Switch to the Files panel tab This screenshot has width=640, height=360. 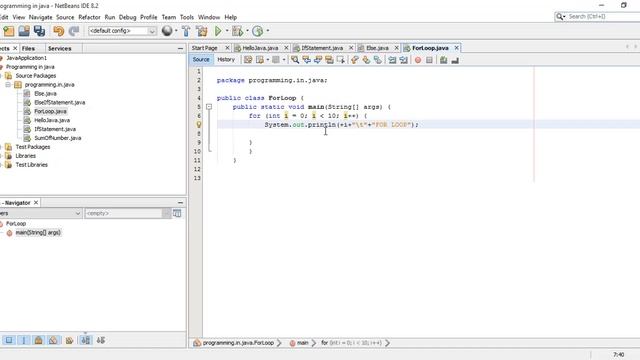[28, 48]
